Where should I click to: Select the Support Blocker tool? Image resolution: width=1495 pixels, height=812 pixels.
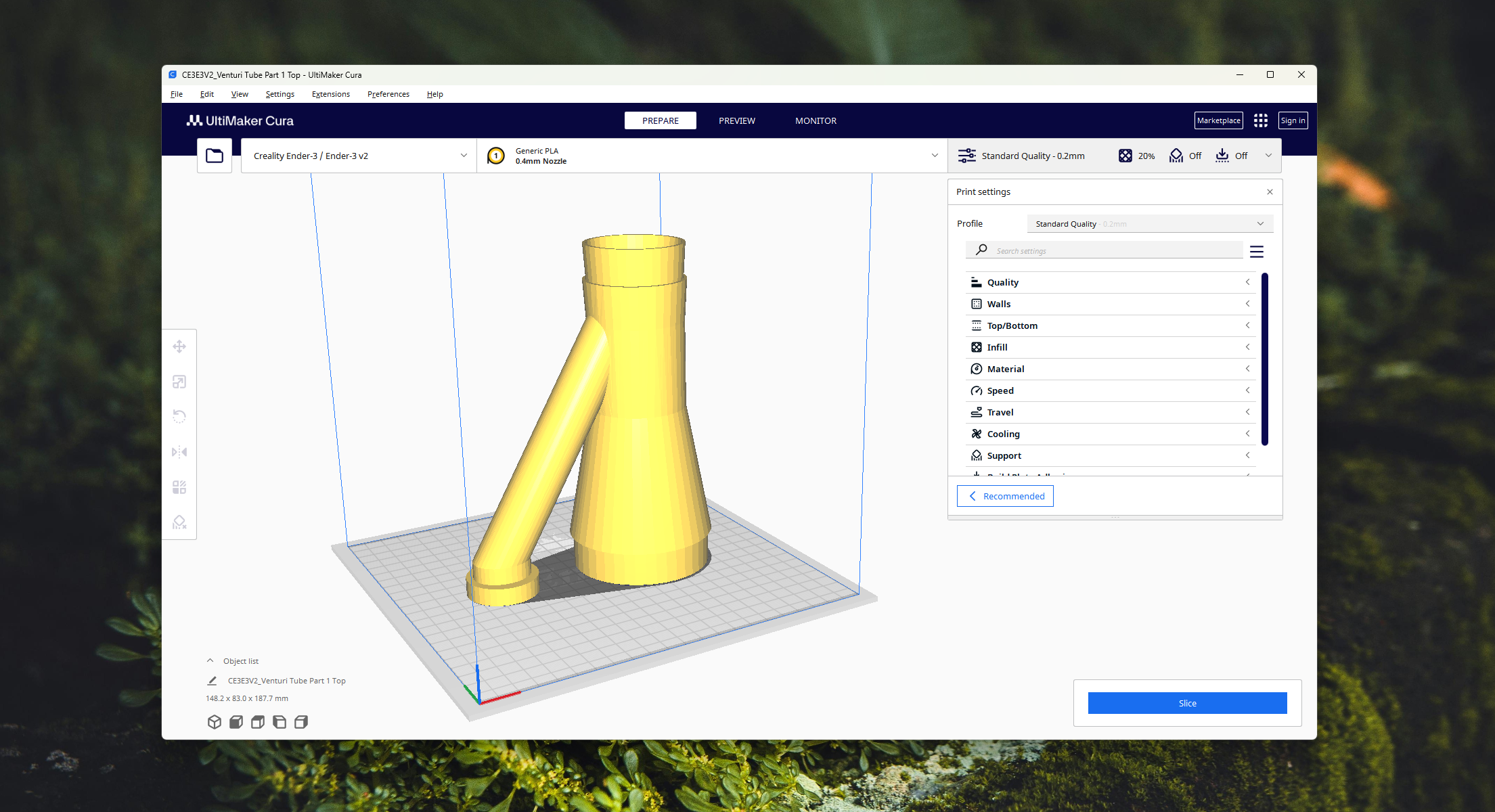[179, 522]
